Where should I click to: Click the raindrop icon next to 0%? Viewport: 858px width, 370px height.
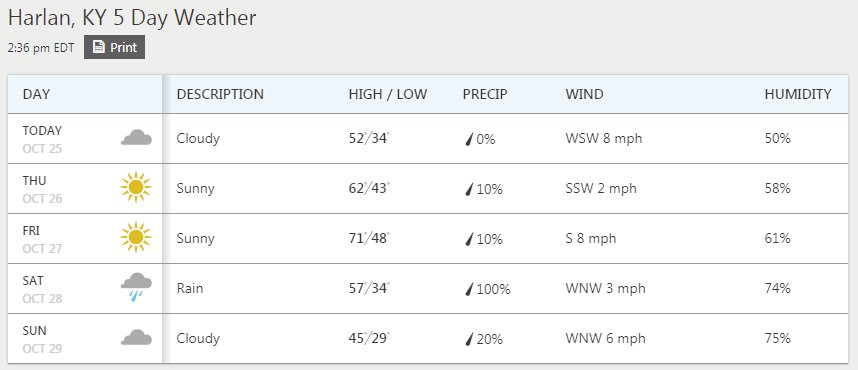pyautogui.click(x=469, y=140)
